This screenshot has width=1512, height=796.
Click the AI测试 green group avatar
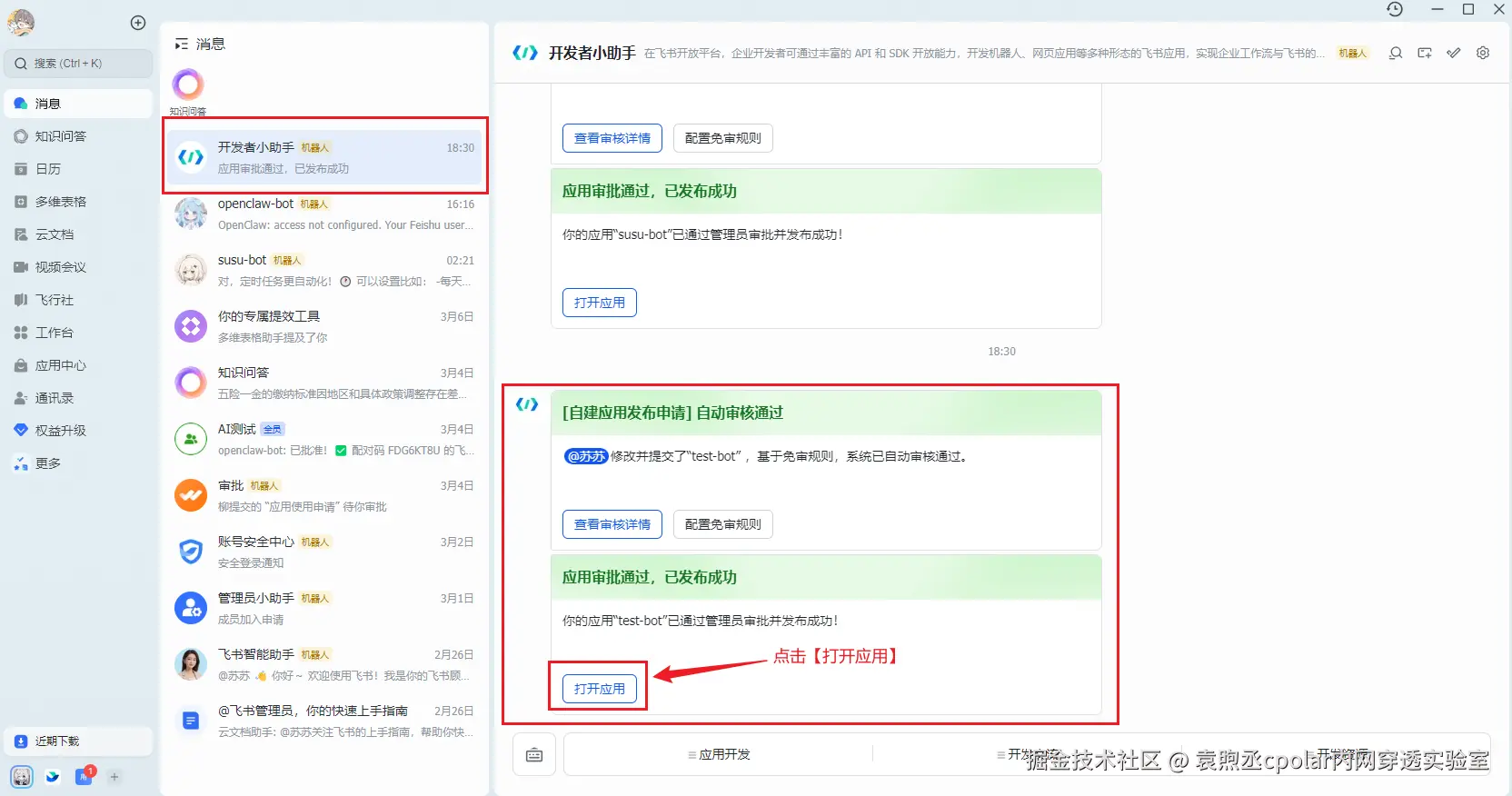tap(191, 439)
